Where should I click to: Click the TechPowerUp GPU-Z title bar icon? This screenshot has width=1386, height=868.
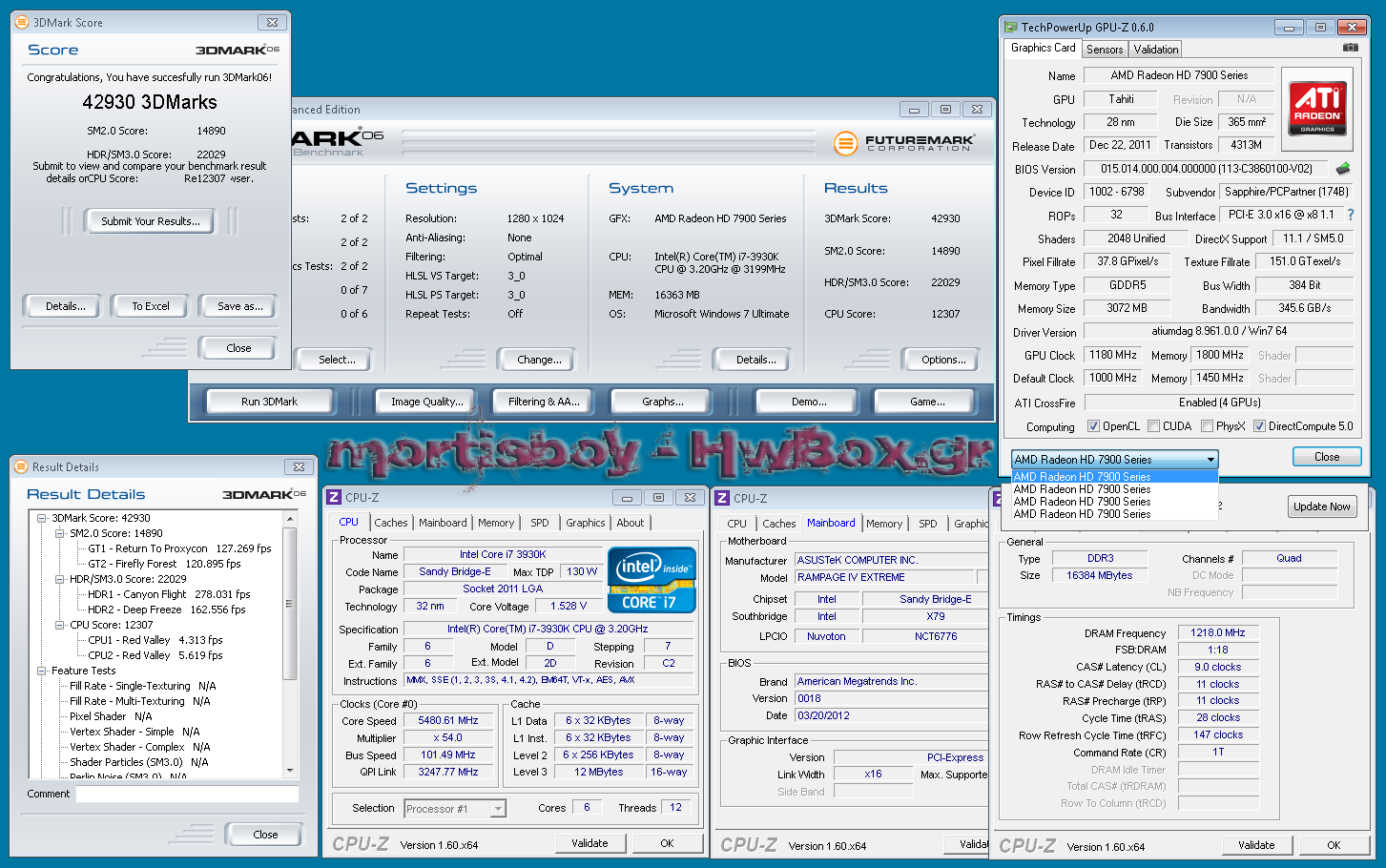(1010, 28)
